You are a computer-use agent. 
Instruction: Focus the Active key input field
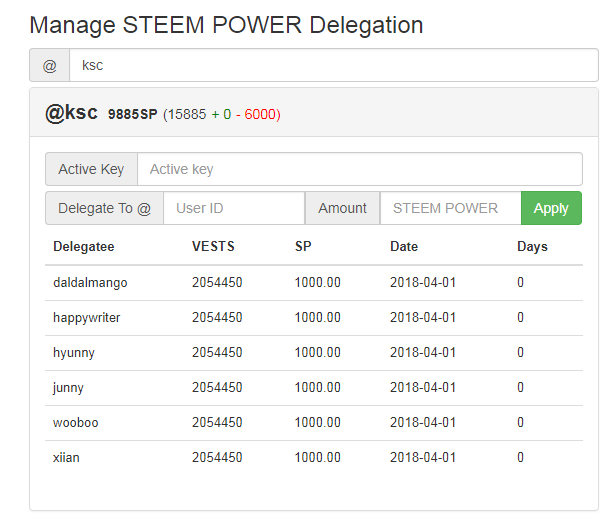(x=360, y=169)
